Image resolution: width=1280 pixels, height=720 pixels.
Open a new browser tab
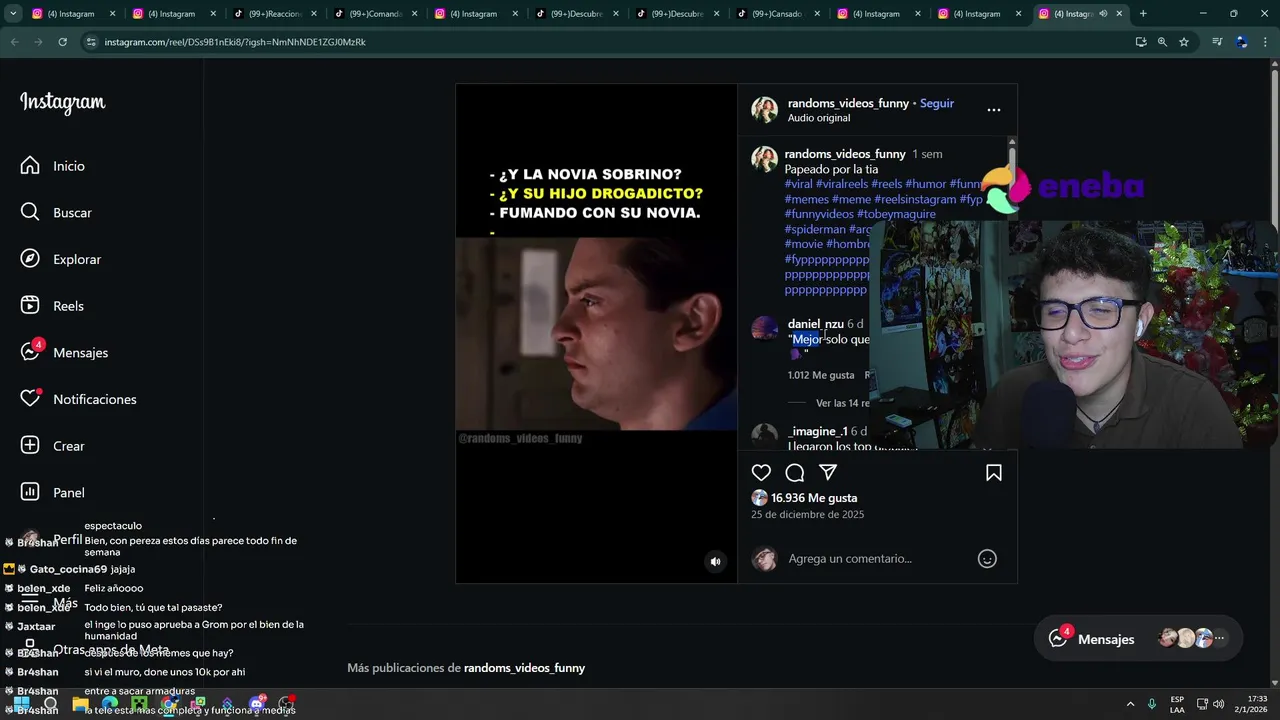pos(1143,14)
